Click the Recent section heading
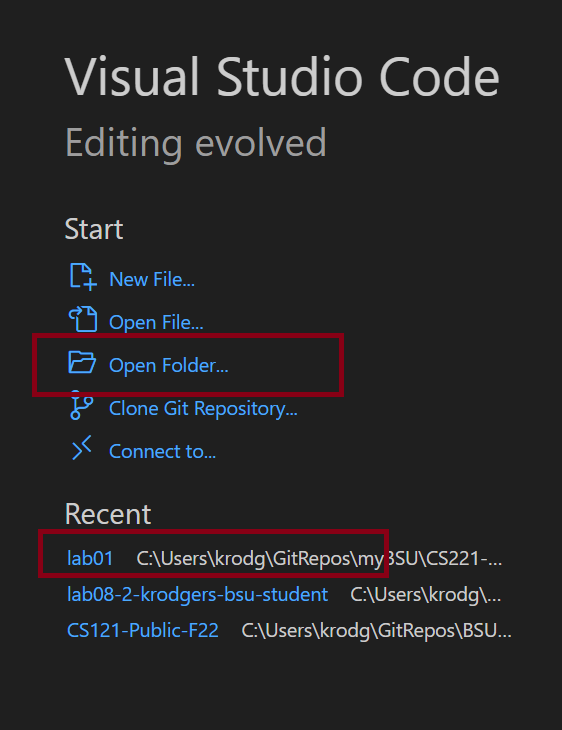 pyautogui.click(x=108, y=514)
